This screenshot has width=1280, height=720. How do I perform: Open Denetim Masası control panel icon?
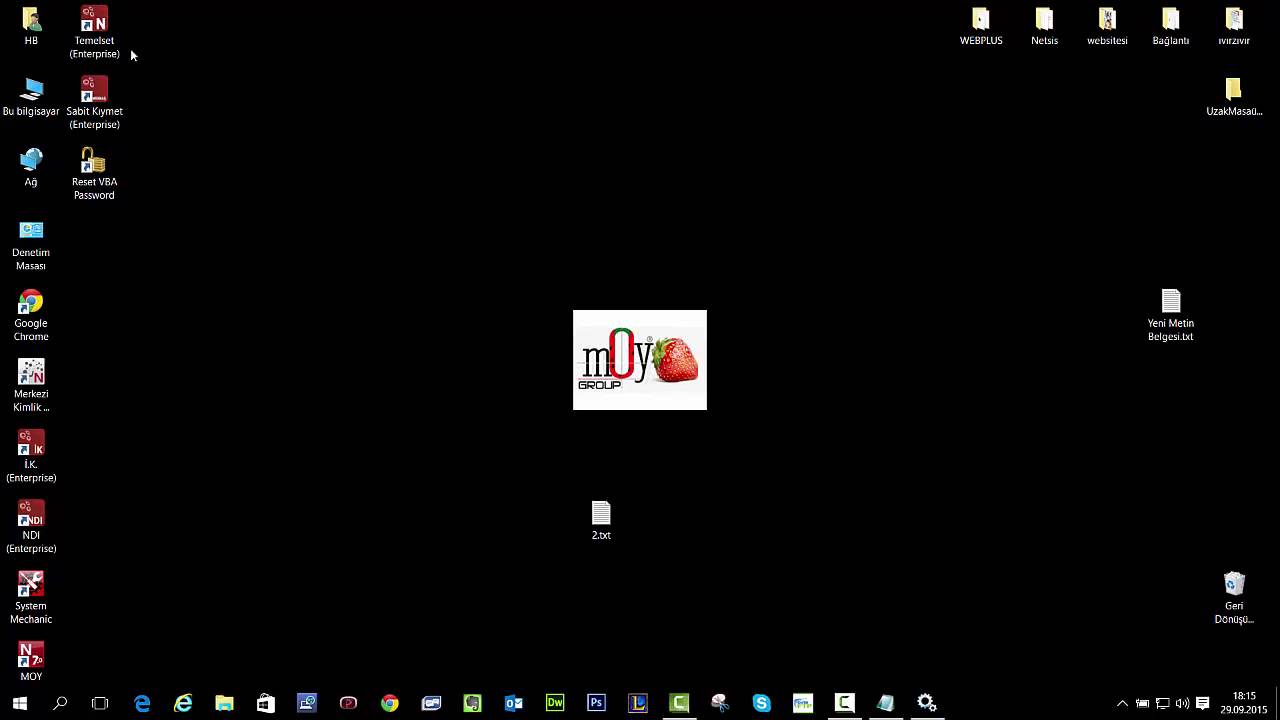31,245
